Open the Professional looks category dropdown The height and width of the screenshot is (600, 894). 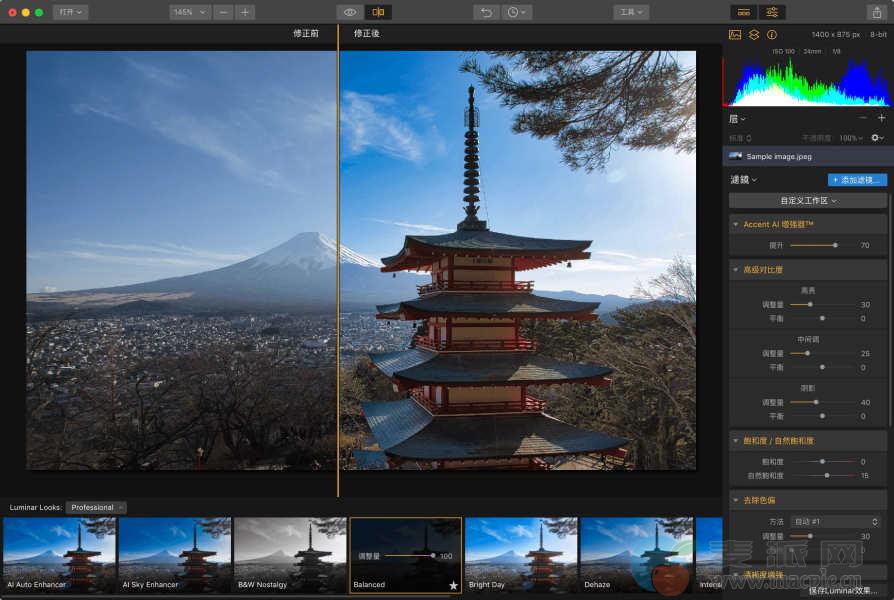[96, 507]
